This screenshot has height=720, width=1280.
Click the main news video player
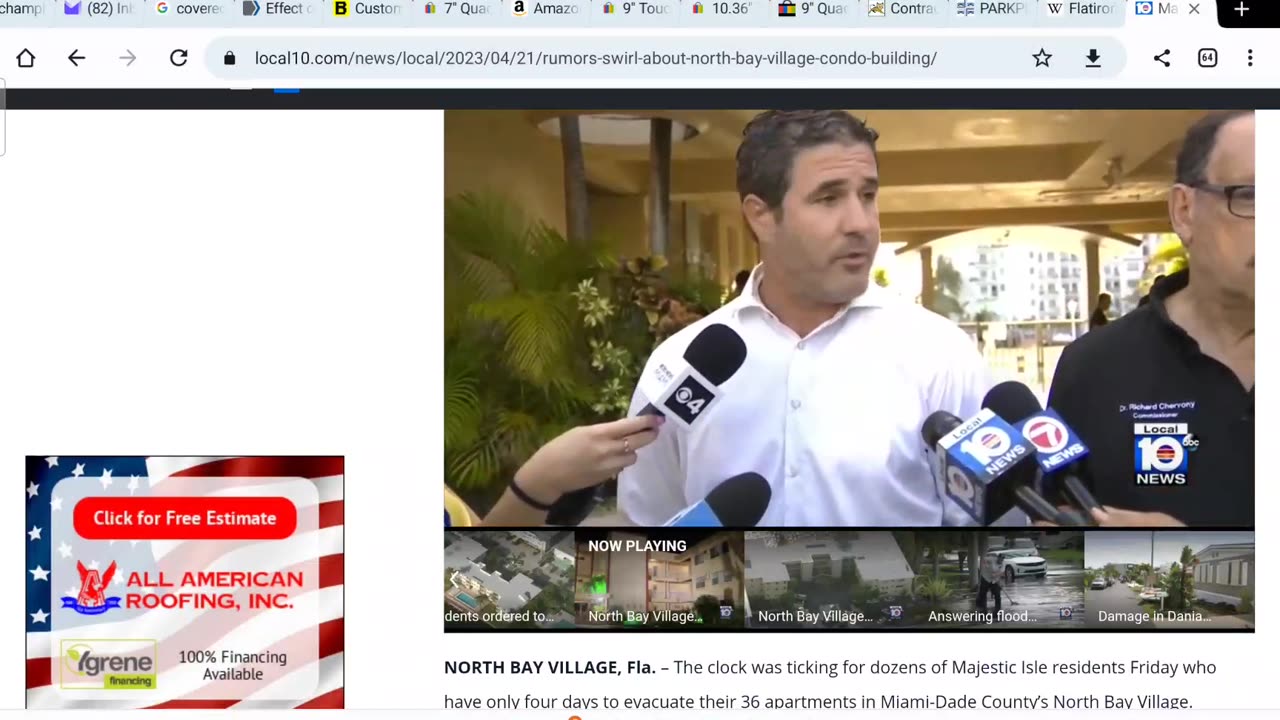click(x=849, y=318)
